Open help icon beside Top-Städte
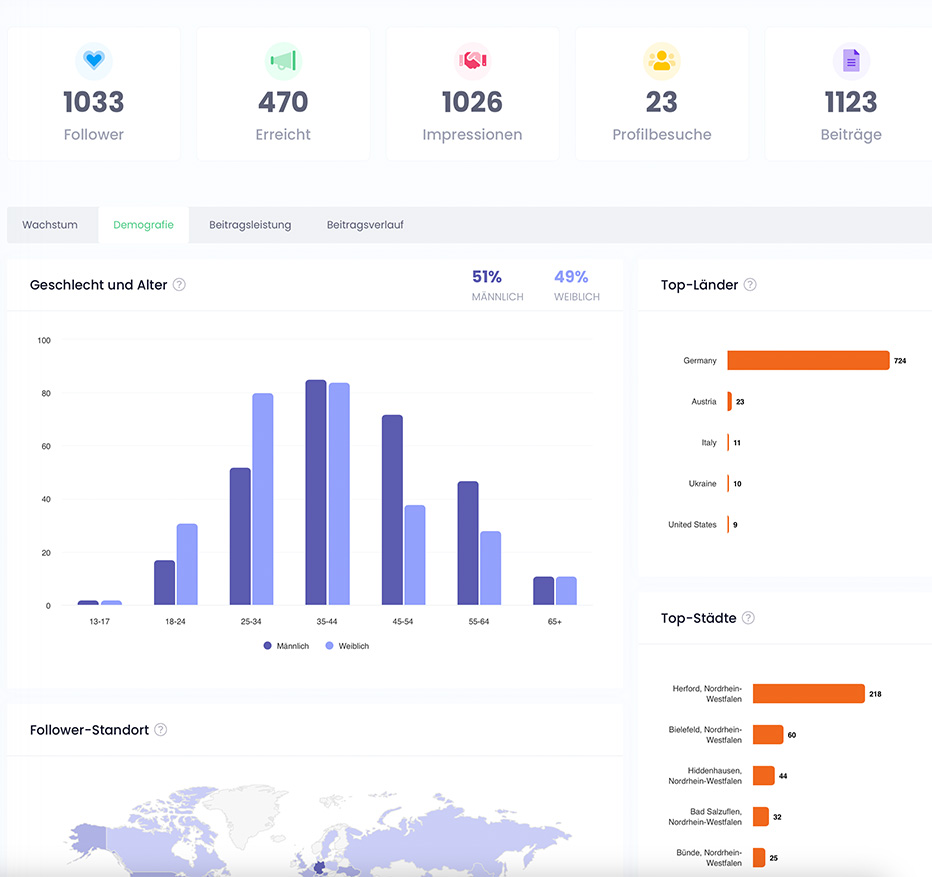932x877 pixels. click(748, 618)
